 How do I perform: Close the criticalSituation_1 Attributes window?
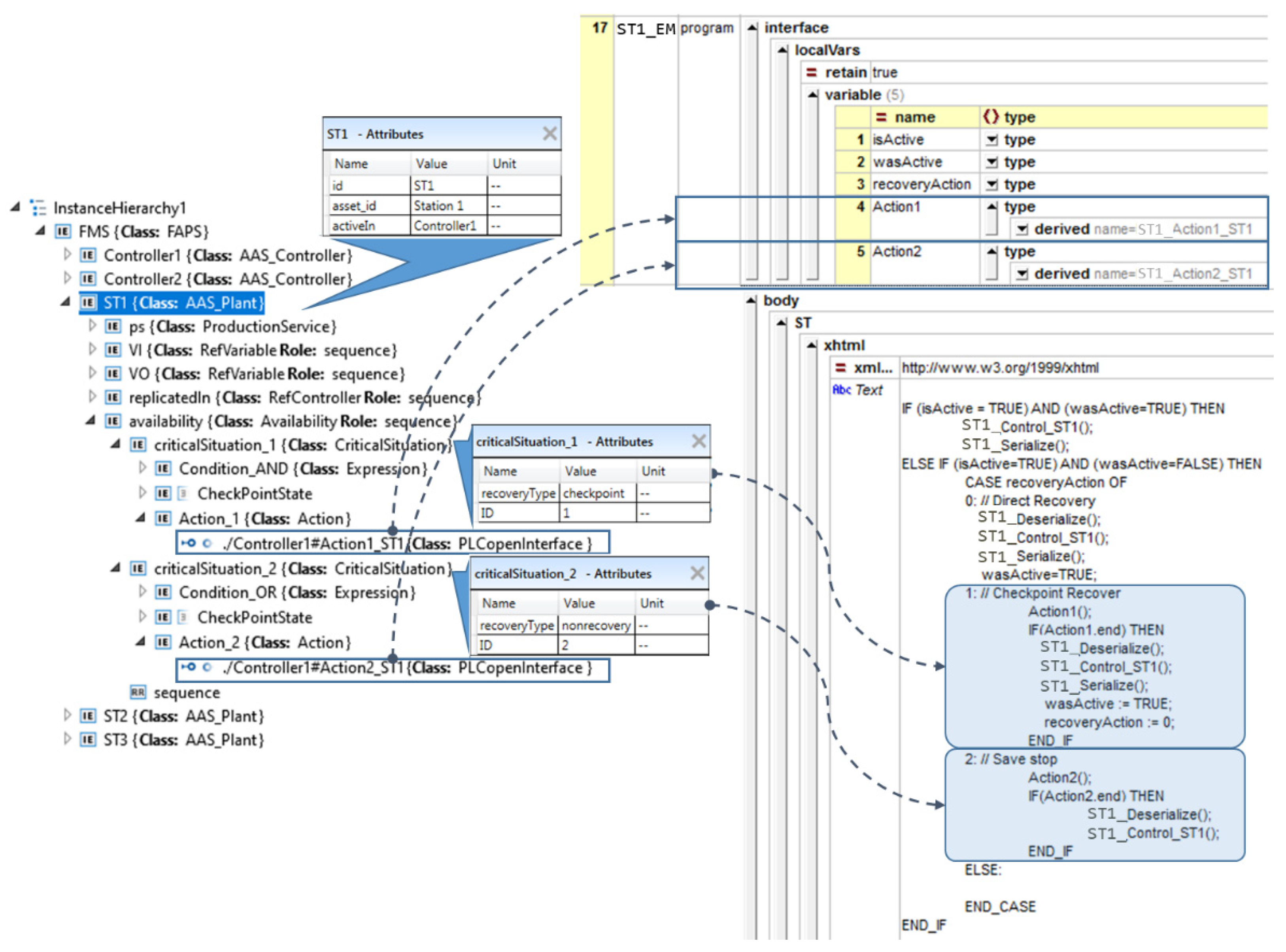[699, 441]
